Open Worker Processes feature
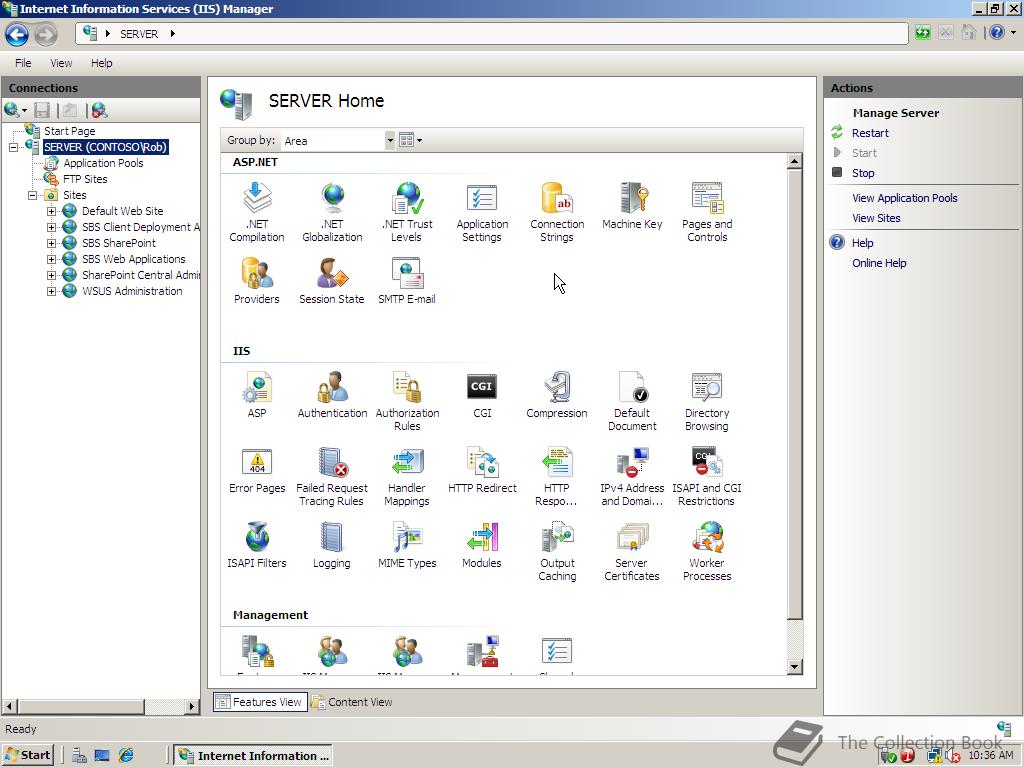 pyautogui.click(x=707, y=552)
